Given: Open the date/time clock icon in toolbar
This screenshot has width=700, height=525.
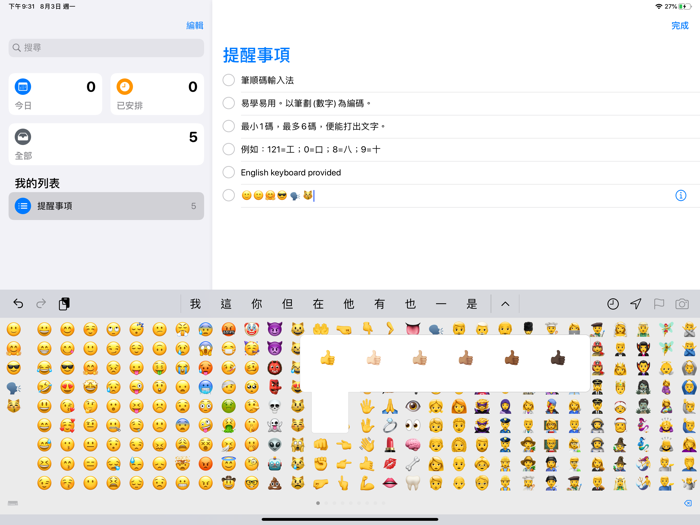Looking at the screenshot, I should click(613, 304).
